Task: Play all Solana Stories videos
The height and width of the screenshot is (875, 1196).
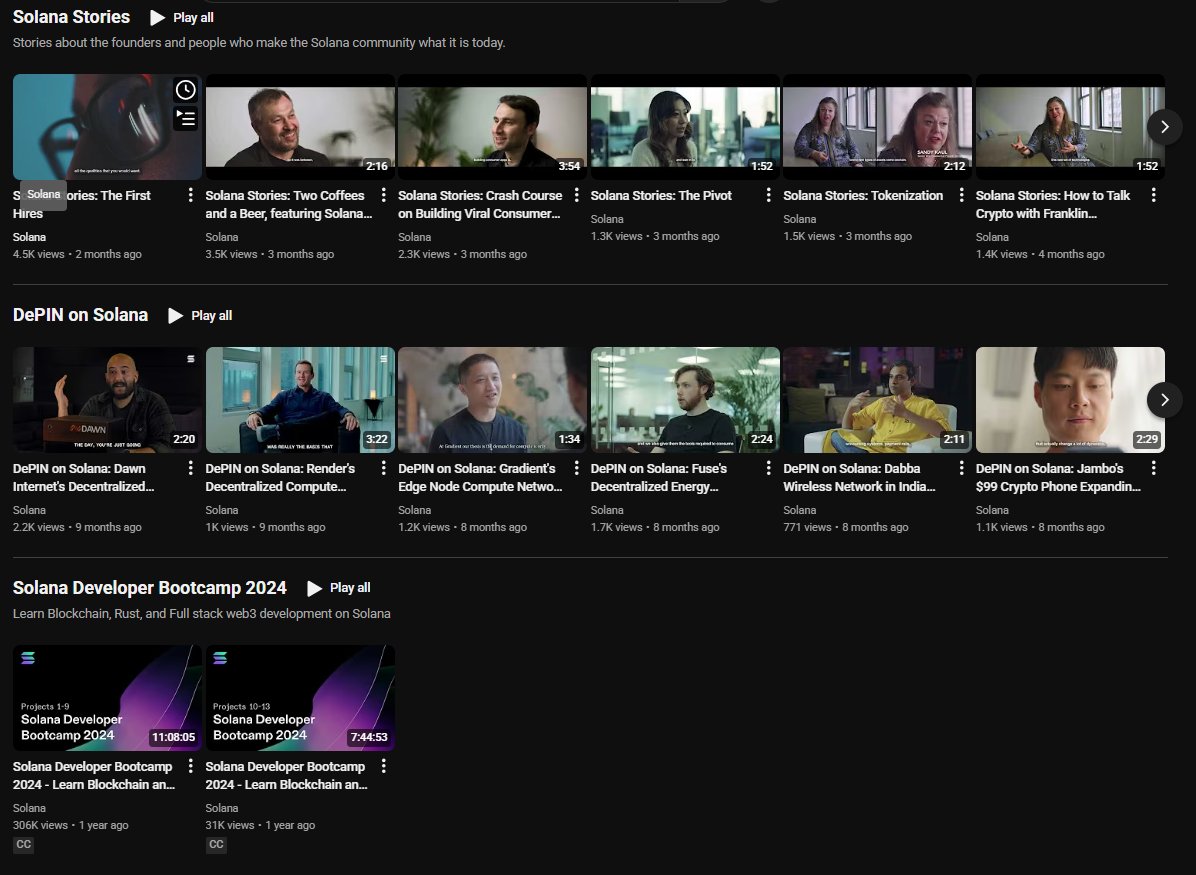Action: pyautogui.click(x=182, y=18)
